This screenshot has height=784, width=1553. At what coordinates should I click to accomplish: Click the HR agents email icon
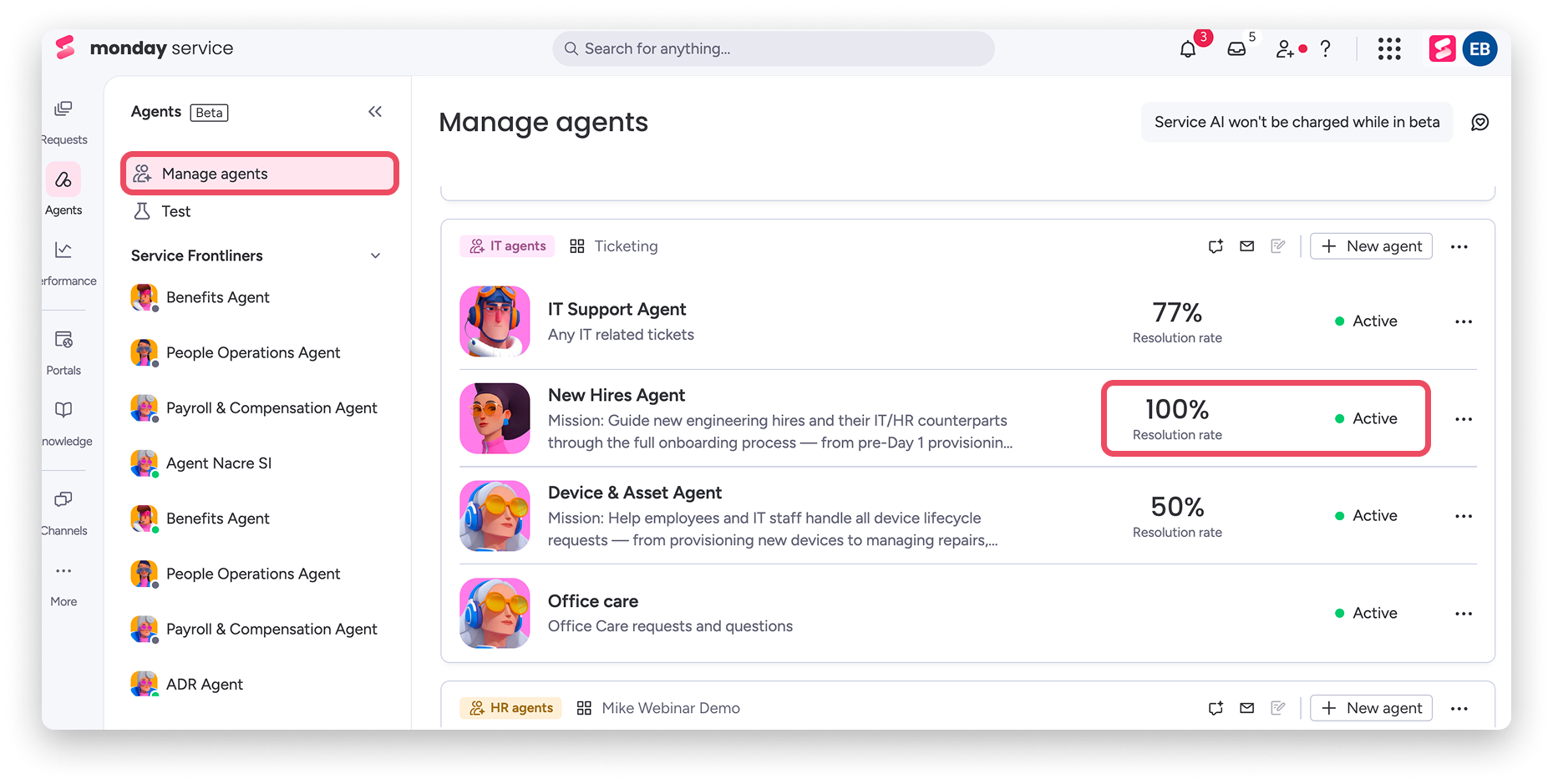click(1246, 708)
